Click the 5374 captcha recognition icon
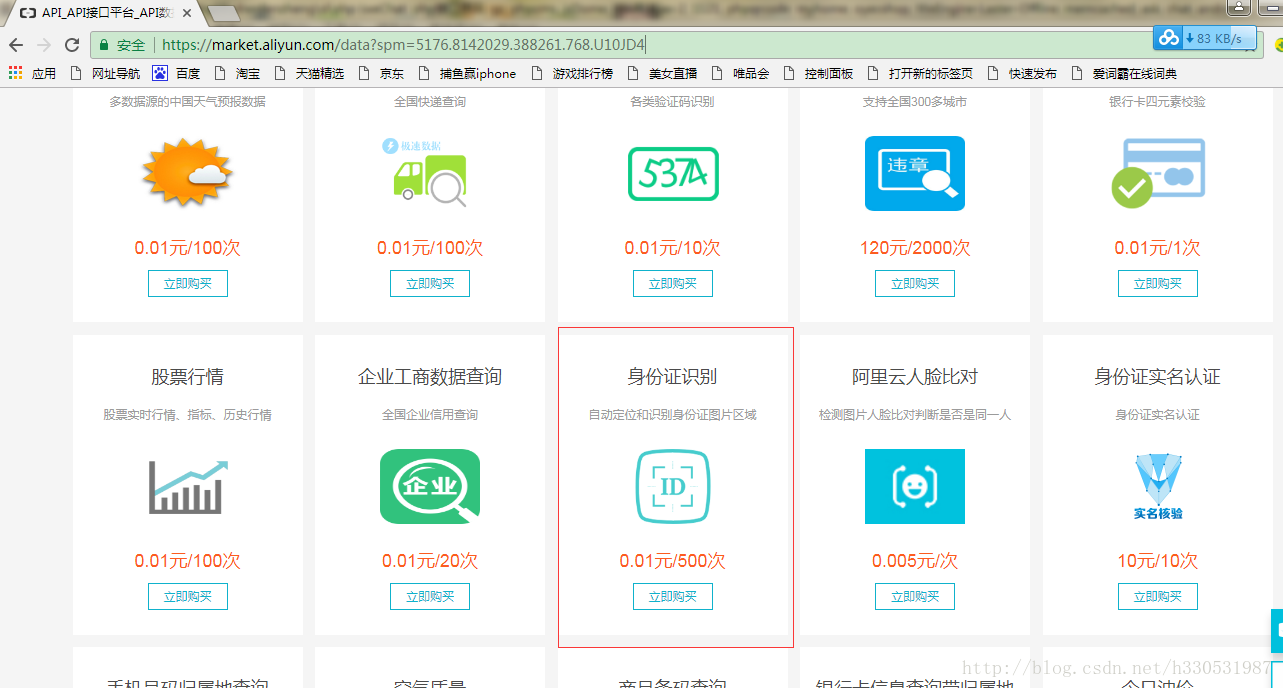 pos(672,174)
